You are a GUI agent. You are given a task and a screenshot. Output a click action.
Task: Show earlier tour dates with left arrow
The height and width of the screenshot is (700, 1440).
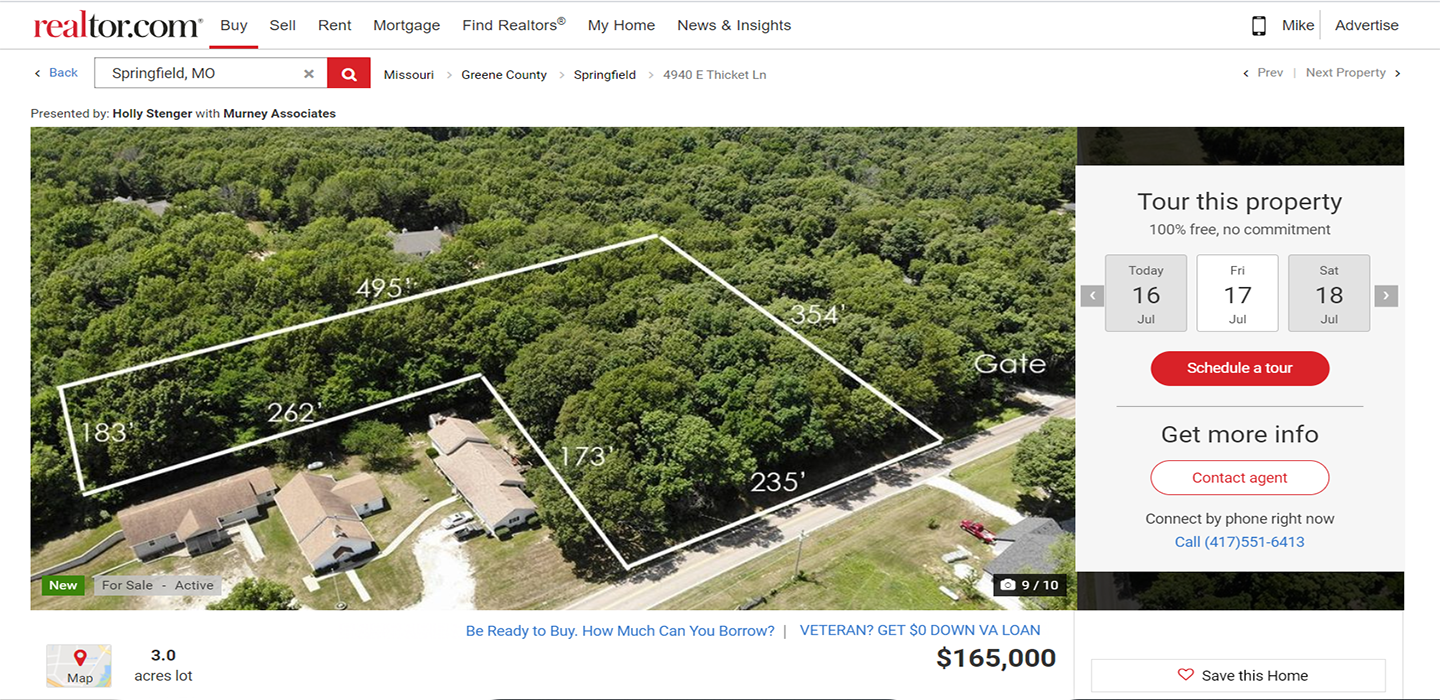(1093, 296)
